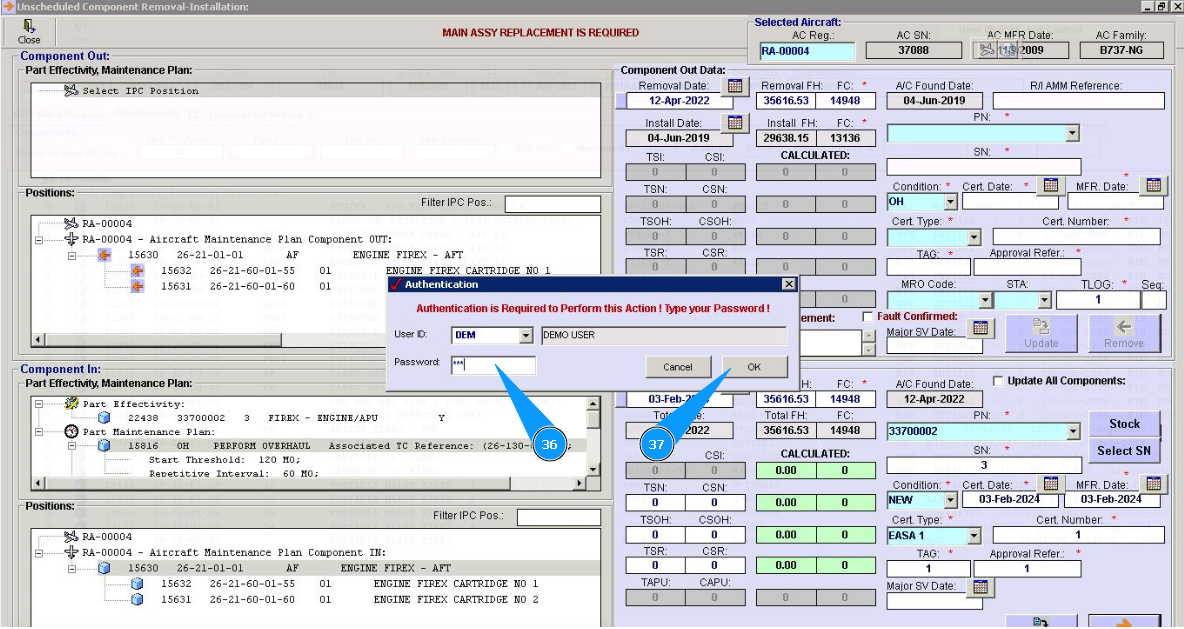The height and width of the screenshot is (629, 1184).
Task: Click the Password field in Authentication dialog
Action: point(493,365)
